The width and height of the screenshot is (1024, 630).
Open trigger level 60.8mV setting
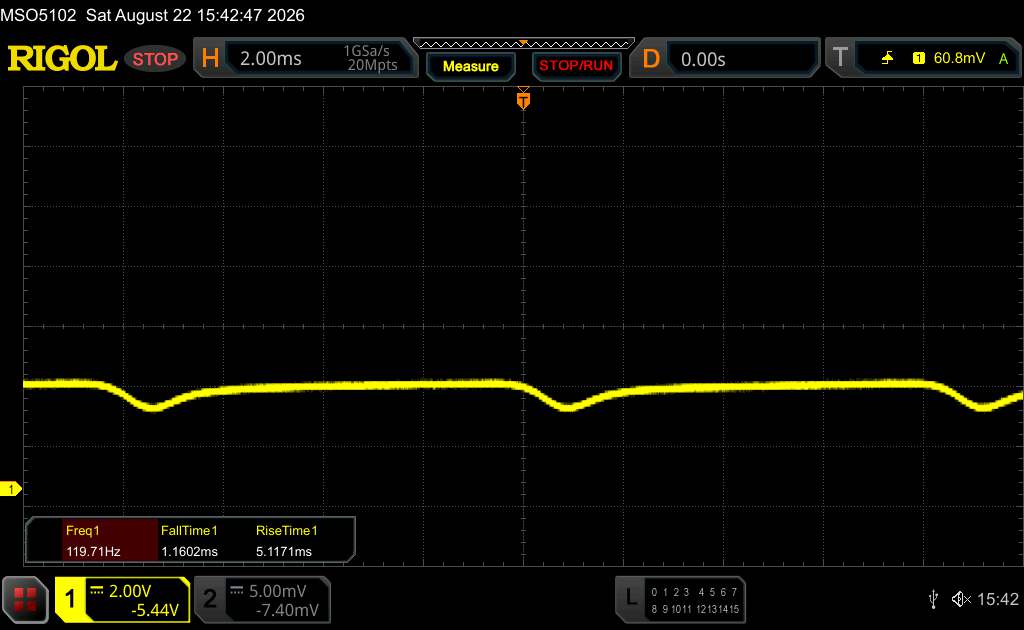(959, 58)
